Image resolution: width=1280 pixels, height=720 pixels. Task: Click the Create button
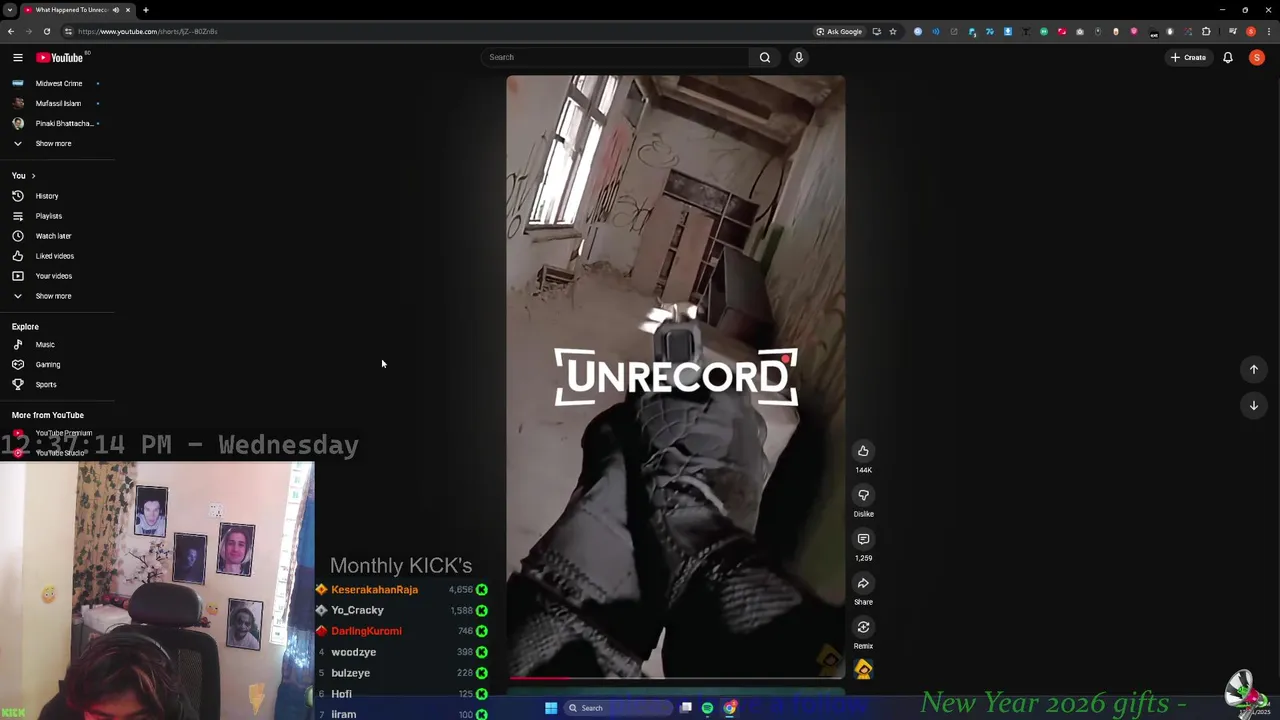pyautogui.click(x=1189, y=57)
